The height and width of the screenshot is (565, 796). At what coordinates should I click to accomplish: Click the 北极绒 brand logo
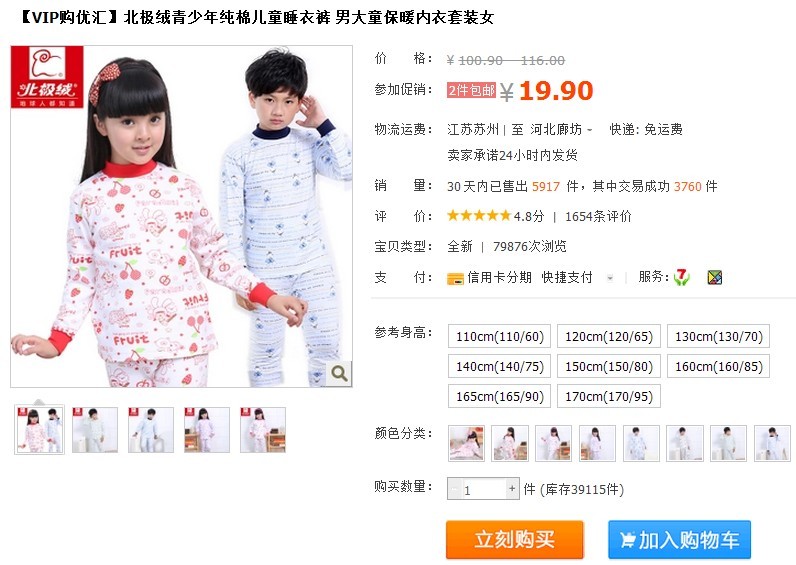click(47, 77)
